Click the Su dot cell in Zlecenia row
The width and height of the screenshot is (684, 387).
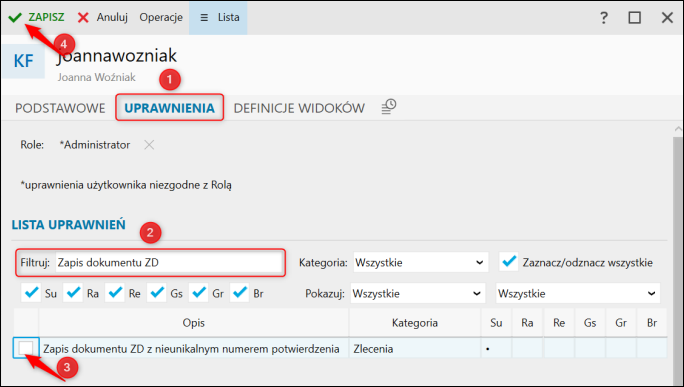[x=496, y=349]
